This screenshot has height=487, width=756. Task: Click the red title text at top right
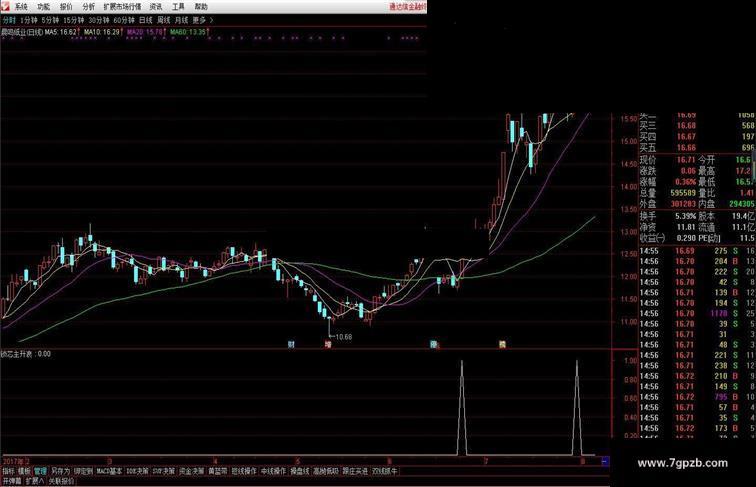click(x=408, y=7)
